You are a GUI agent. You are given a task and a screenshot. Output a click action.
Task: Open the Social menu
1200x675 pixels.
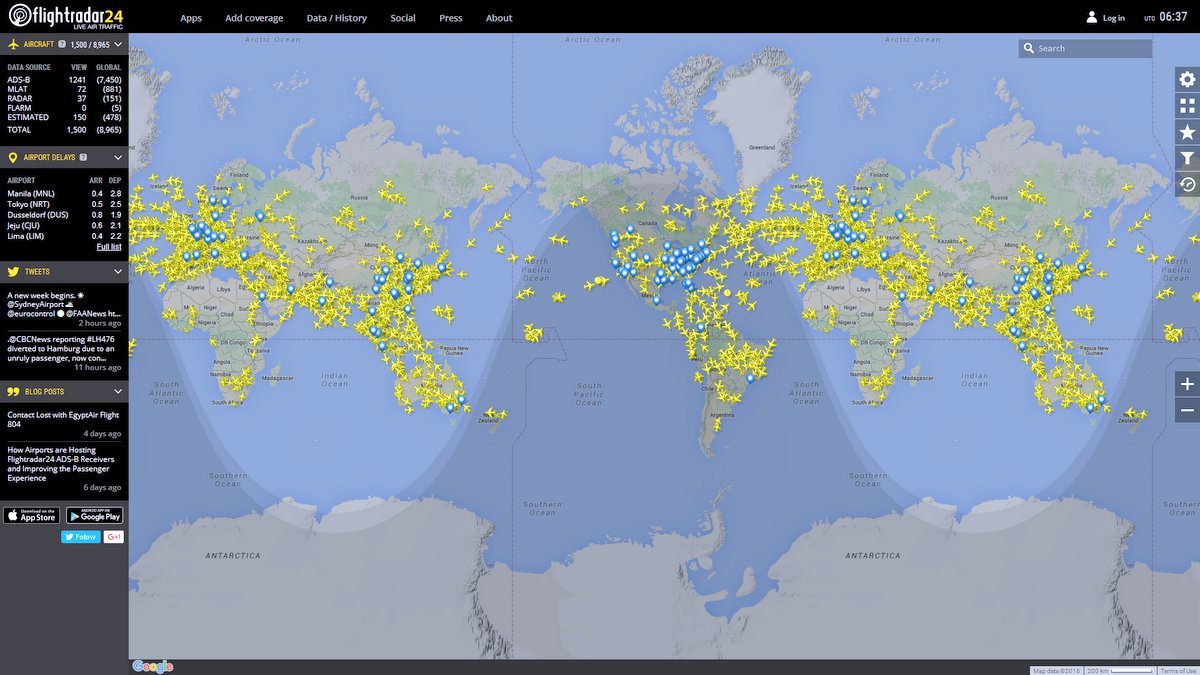403,18
